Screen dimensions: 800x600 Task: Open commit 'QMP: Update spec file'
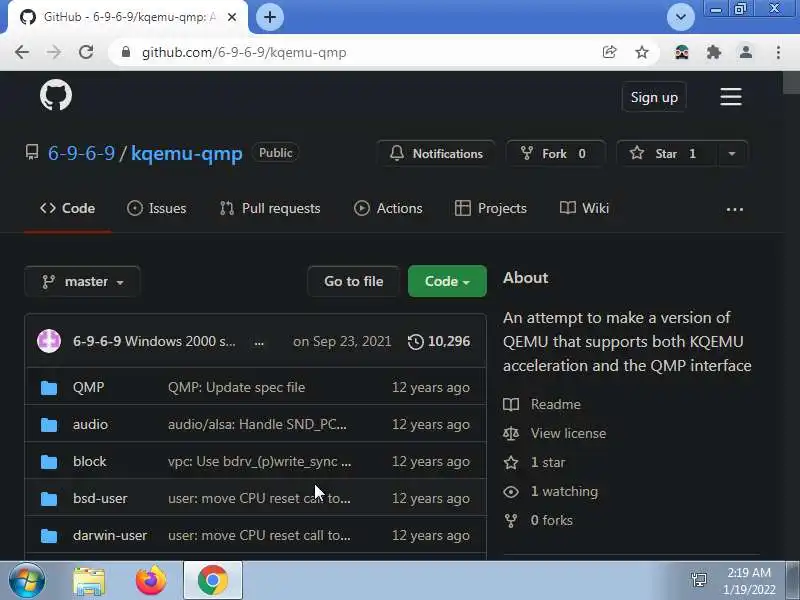pos(236,387)
